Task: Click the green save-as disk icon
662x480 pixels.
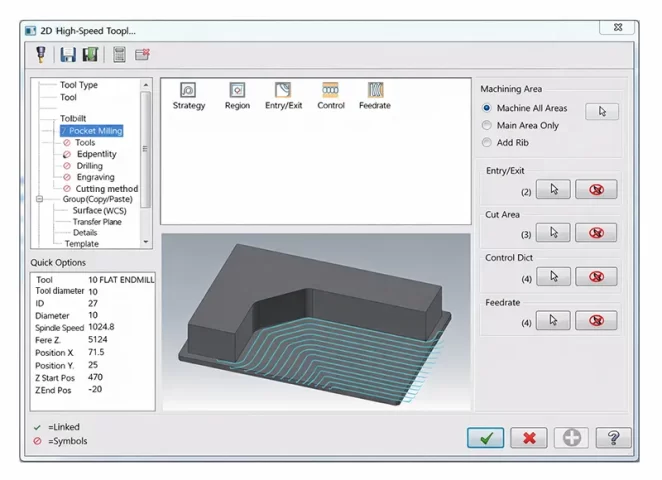Action: pos(90,54)
